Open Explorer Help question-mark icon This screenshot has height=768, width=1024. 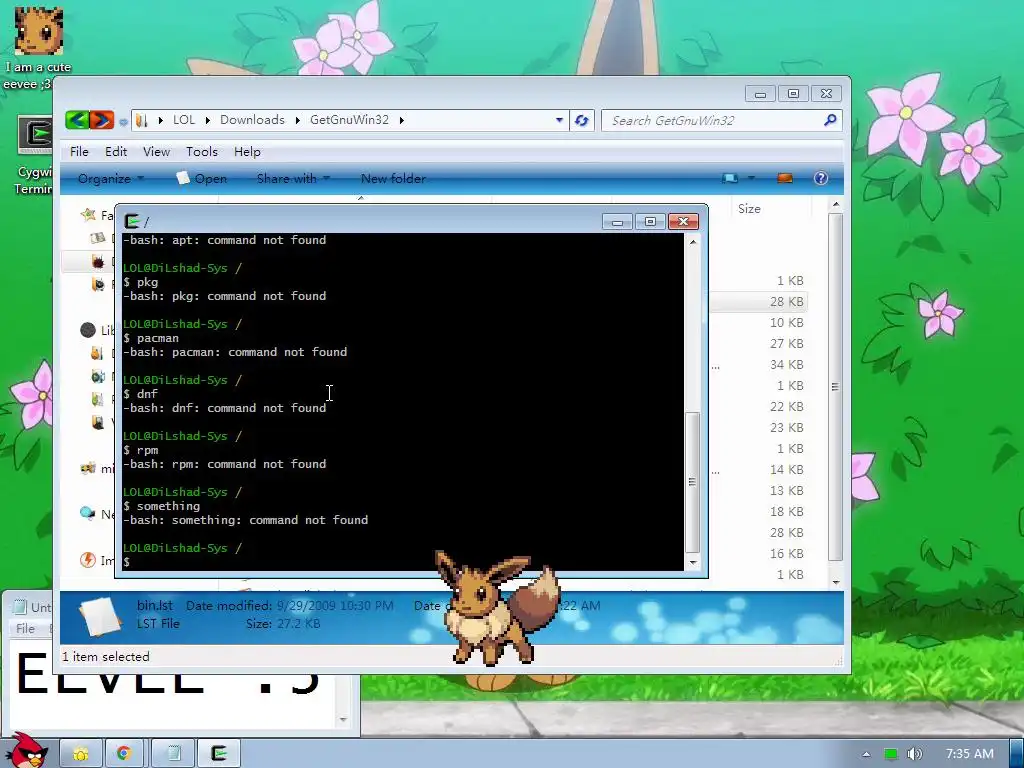(x=821, y=178)
